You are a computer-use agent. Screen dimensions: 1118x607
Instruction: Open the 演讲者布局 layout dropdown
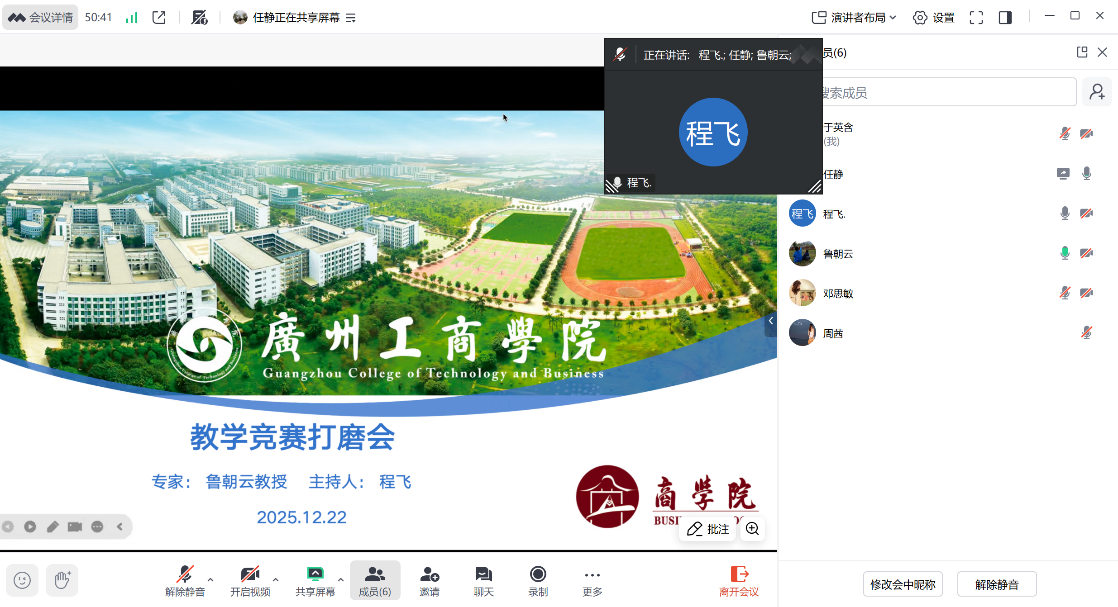854,17
